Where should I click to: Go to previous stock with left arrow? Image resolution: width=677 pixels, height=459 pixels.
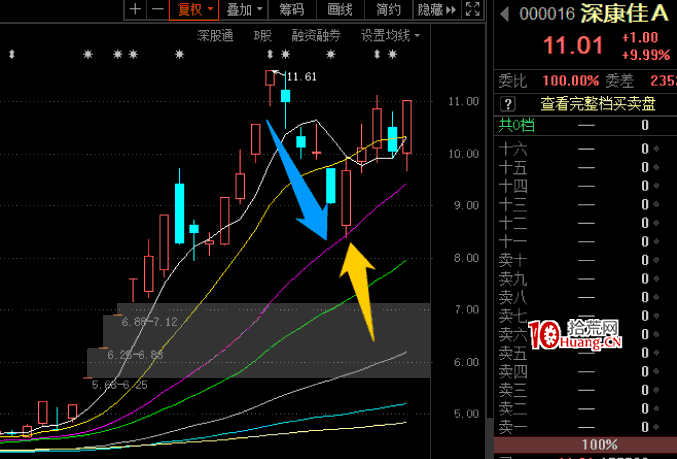click(504, 14)
